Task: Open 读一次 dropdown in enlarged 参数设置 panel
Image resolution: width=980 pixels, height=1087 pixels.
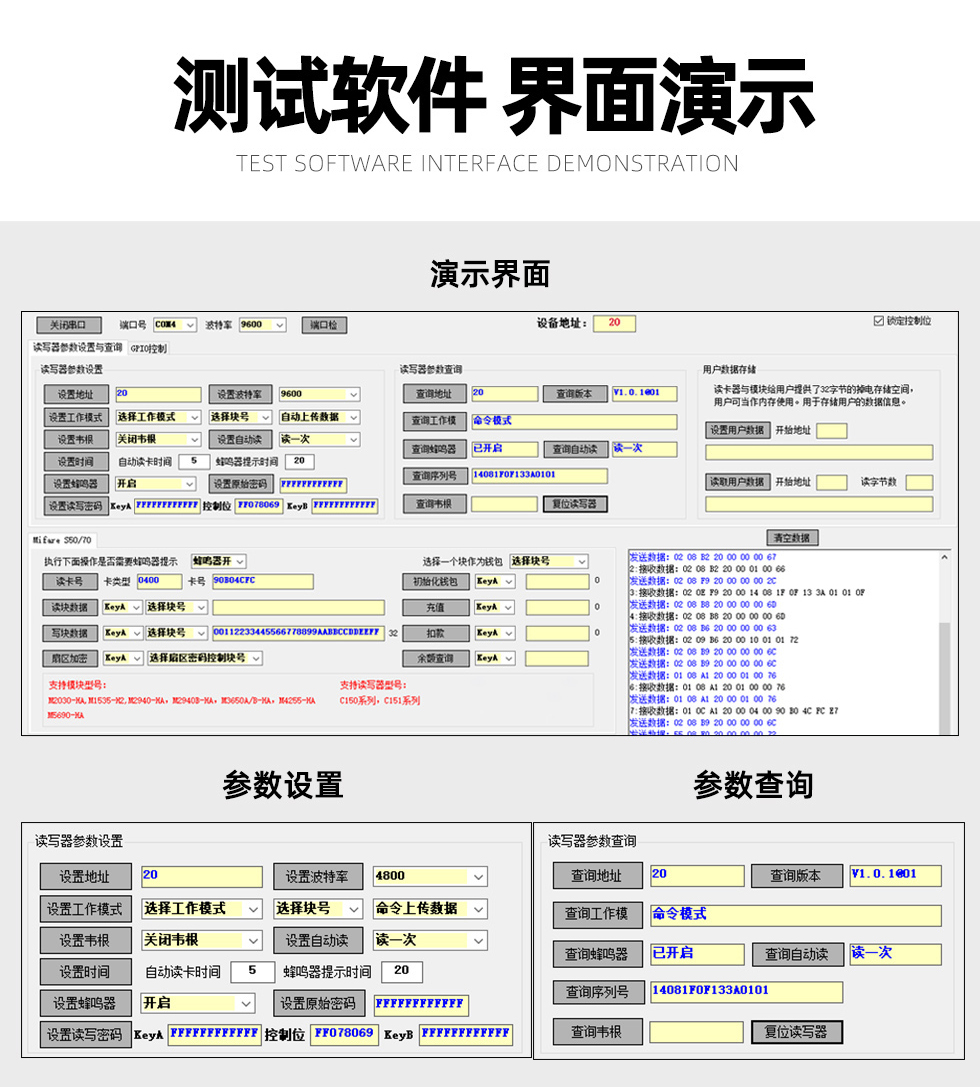Action: tap(430, 941)
